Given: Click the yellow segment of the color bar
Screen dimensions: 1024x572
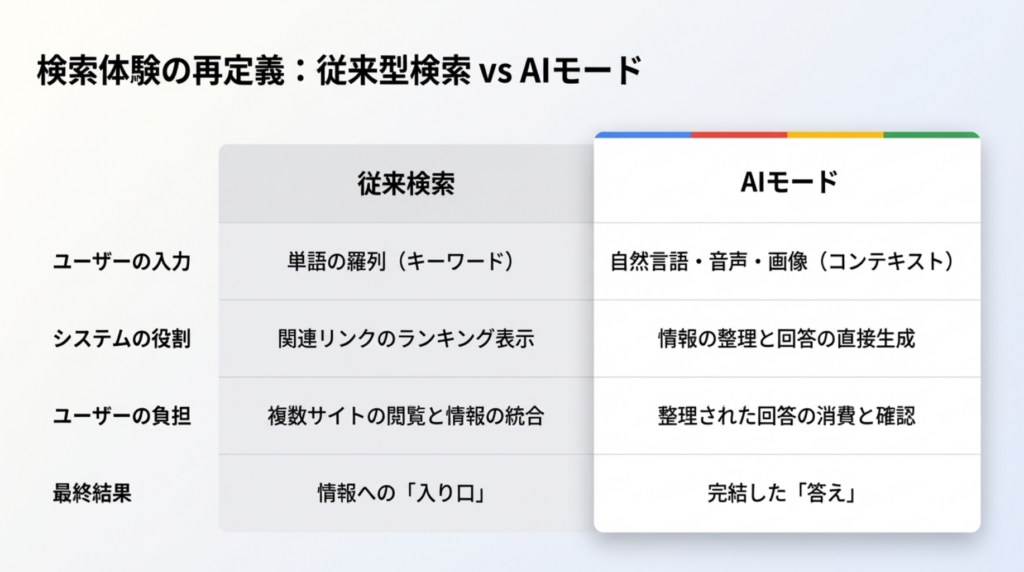Looking at the screenshot, I should 835,134.
